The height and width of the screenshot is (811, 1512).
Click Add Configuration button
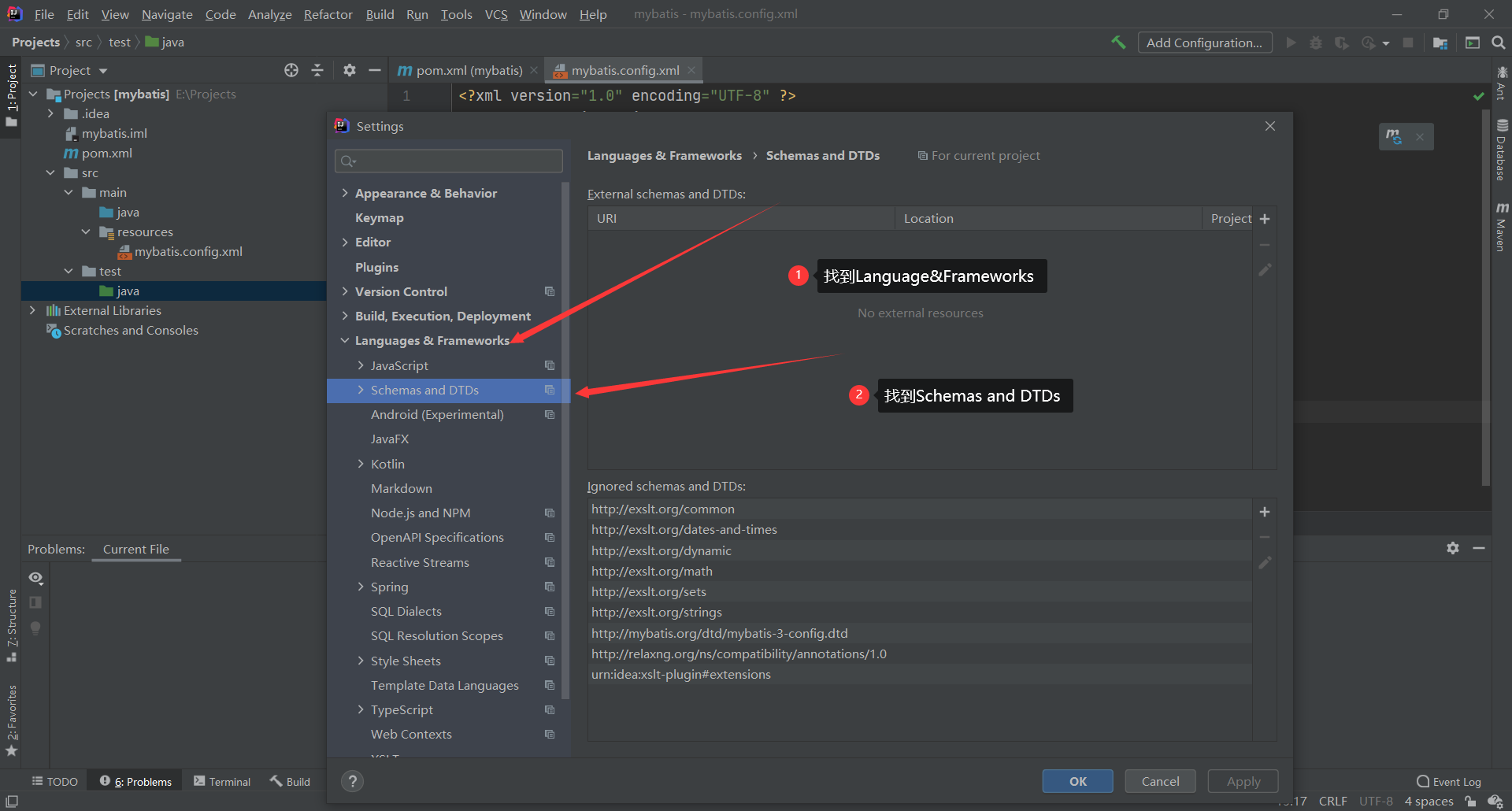pyautogui.click(x=1204, y=43)
